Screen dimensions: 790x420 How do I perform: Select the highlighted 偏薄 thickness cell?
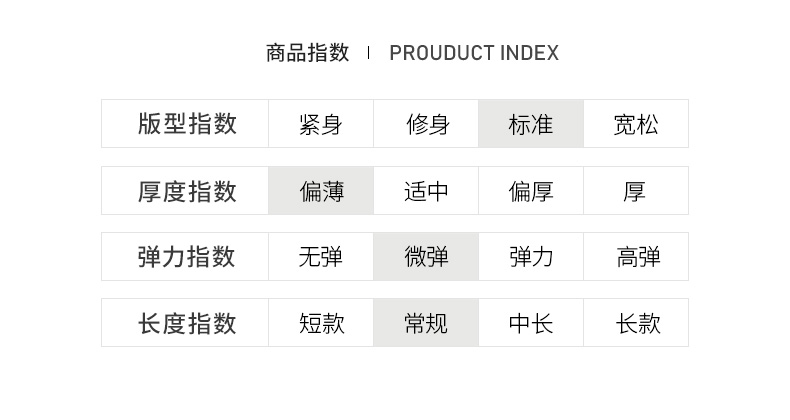click(320, 191)
